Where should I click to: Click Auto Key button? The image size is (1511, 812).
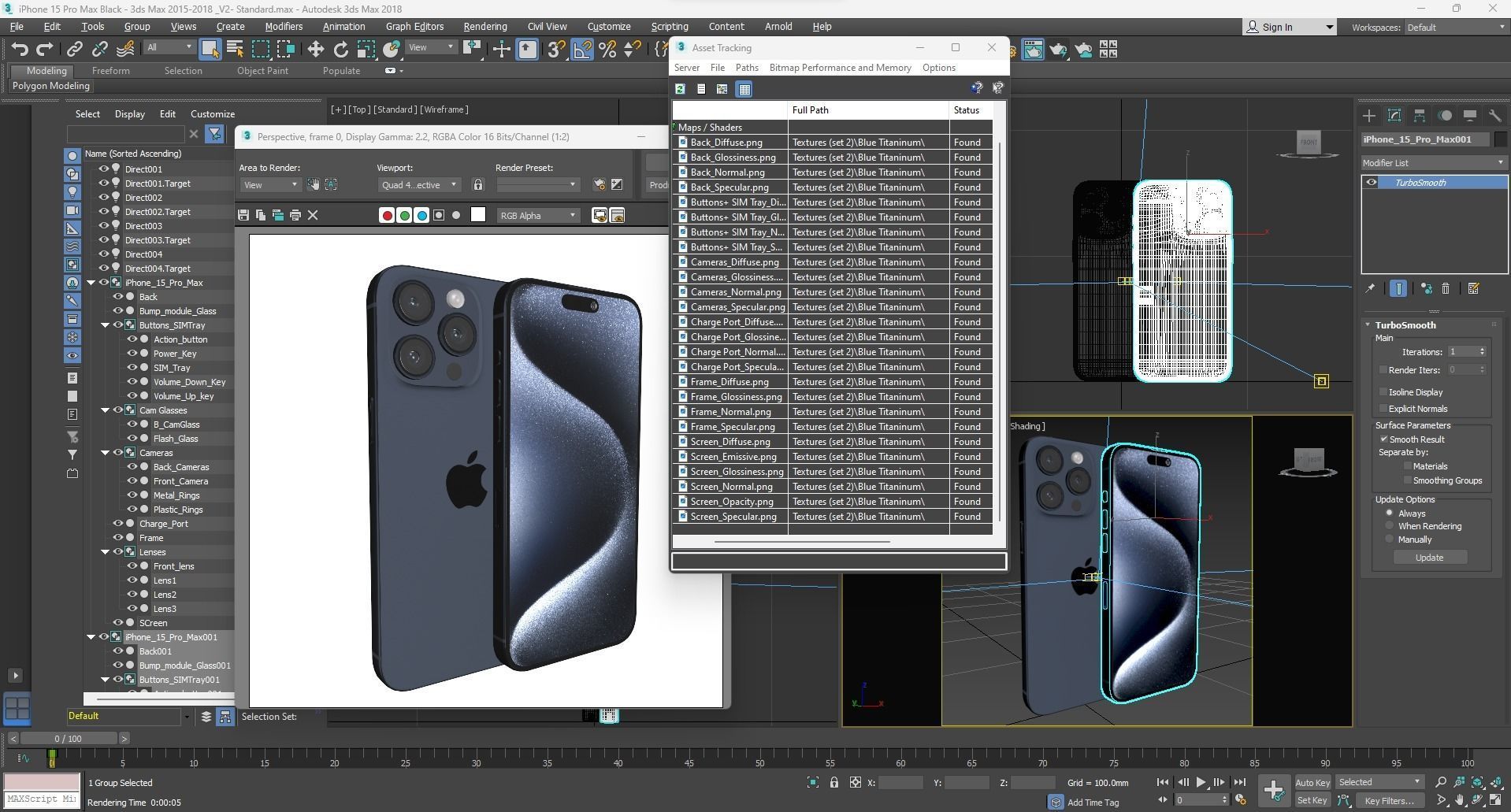[1312, 782]
